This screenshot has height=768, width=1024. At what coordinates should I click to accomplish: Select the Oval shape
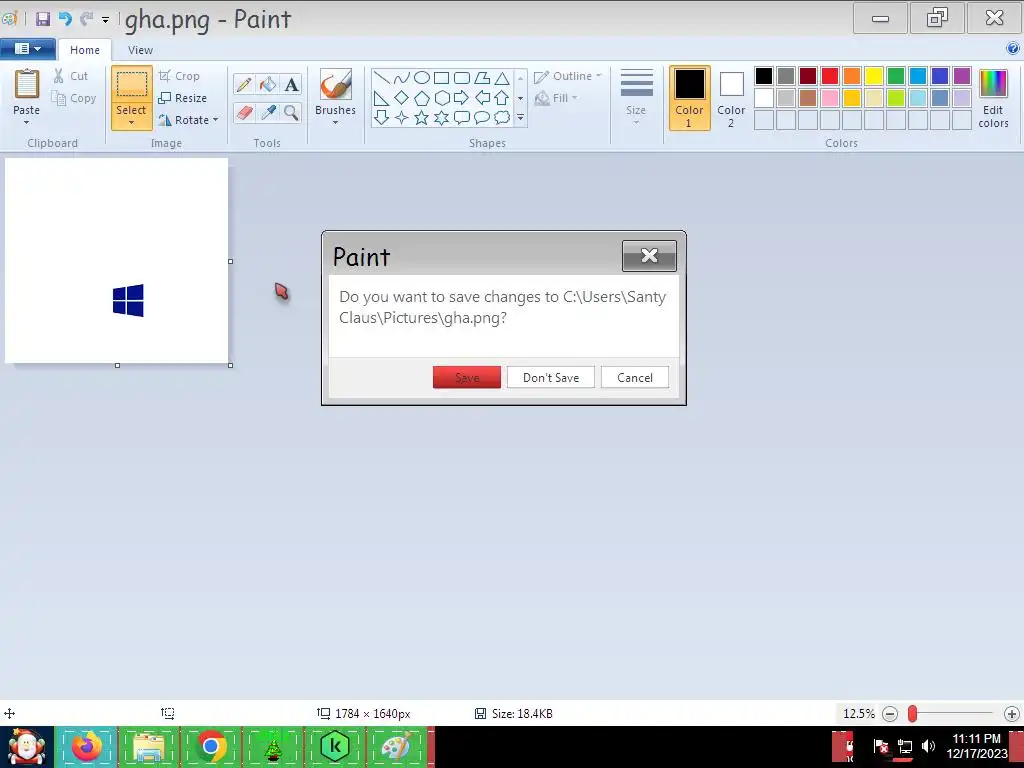click(422, 78)
